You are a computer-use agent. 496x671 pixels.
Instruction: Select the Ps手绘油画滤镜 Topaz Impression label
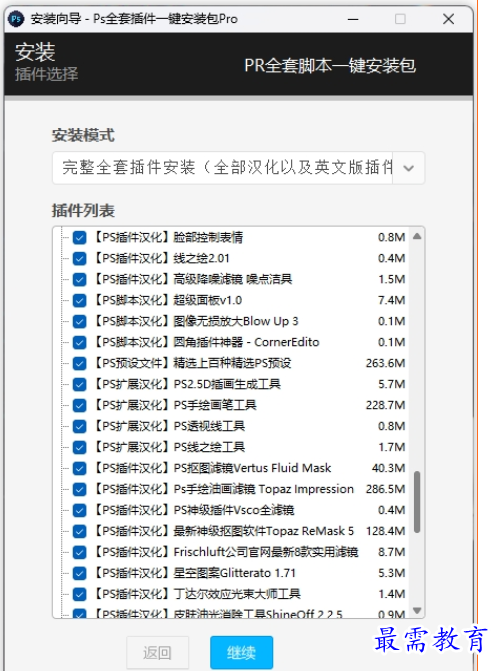[x=223, y=489]
